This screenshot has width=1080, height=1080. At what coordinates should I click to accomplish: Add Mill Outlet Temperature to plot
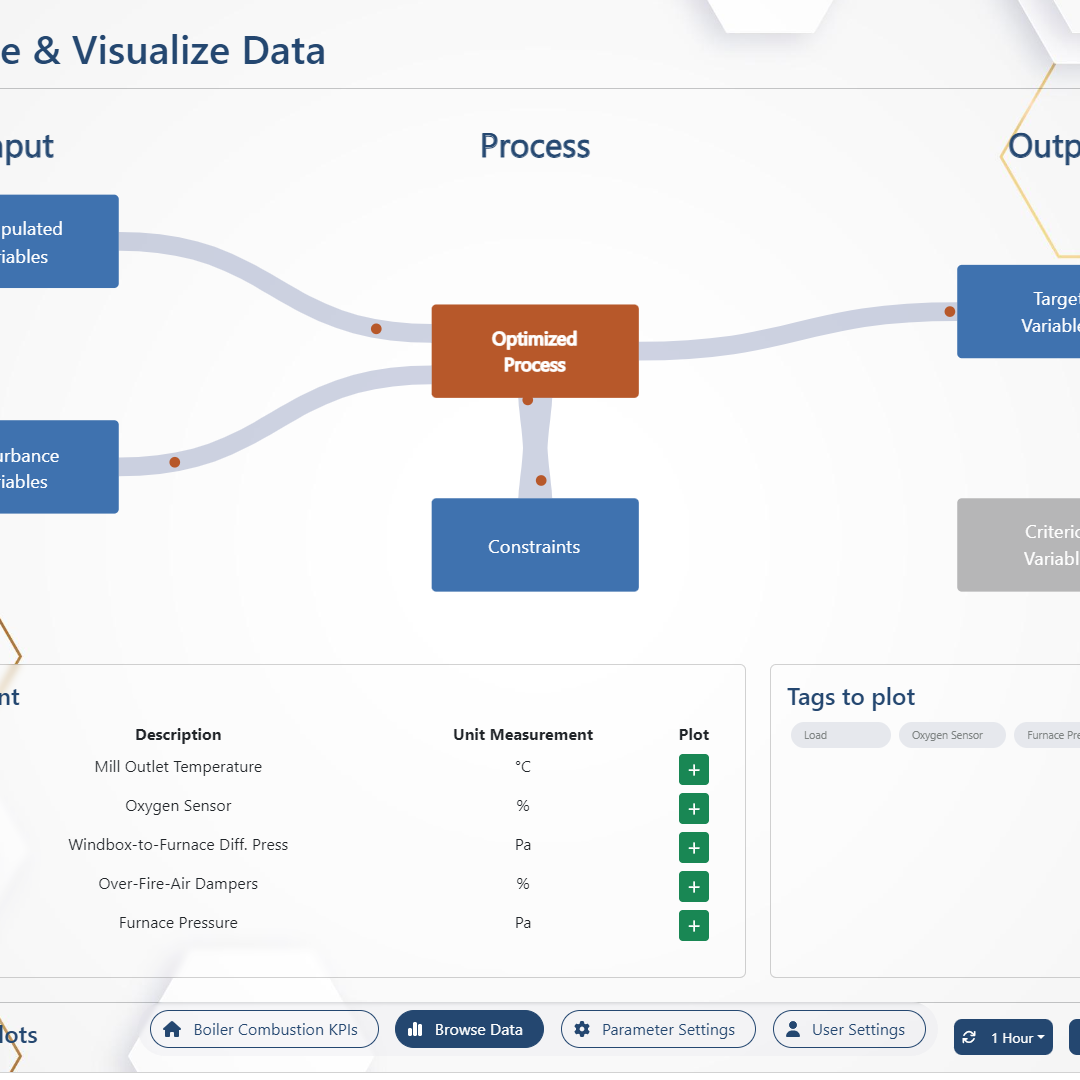coord(693,770)
